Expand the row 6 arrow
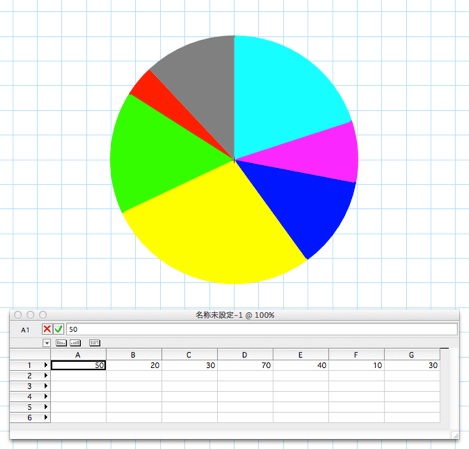This screenshot has height=449, width=469. pos(46,417)
